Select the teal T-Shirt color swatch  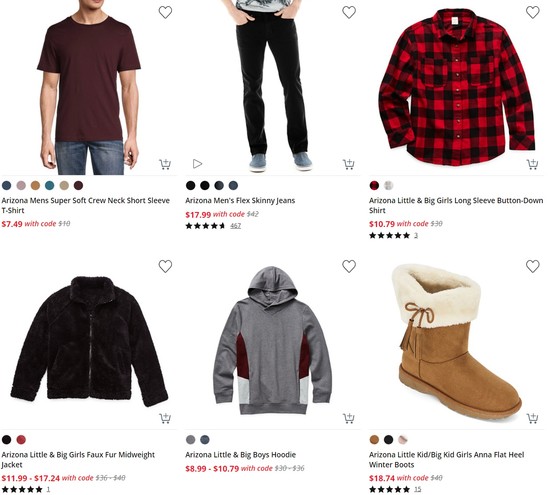pyautogui.click(x=49, y=185)
